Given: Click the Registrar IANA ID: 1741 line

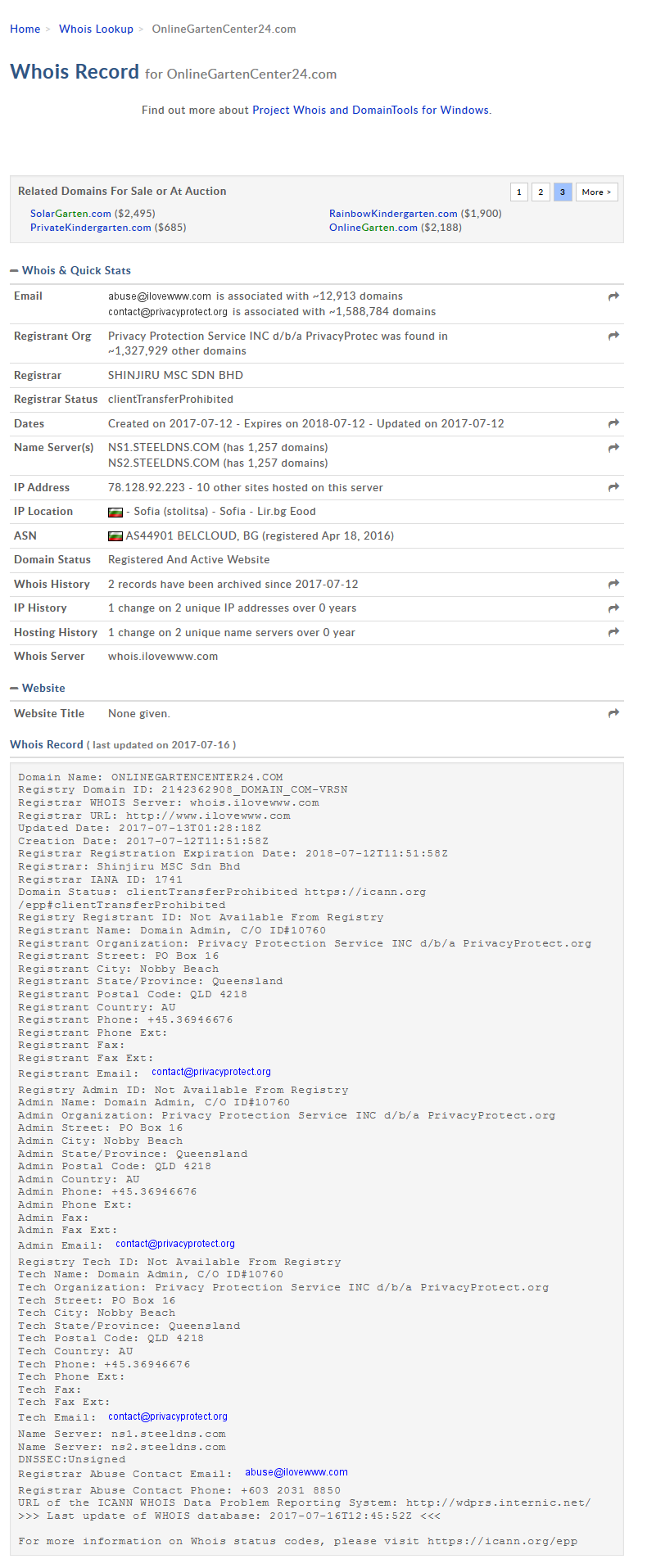Looking at the screenshot, I should point(100,879).
